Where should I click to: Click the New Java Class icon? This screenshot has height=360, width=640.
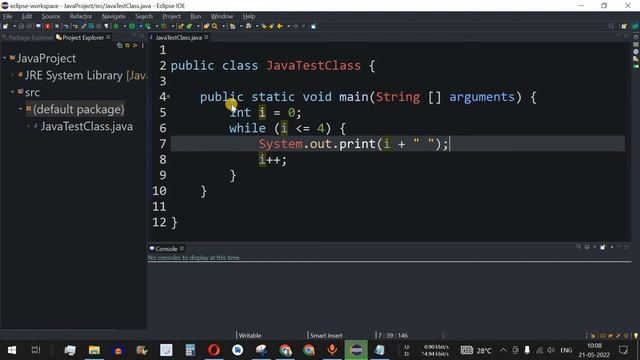pyautogui.click(x=189, y=26)
